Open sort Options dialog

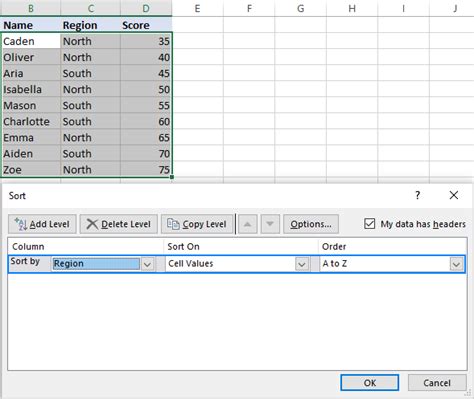pos(311,224)
